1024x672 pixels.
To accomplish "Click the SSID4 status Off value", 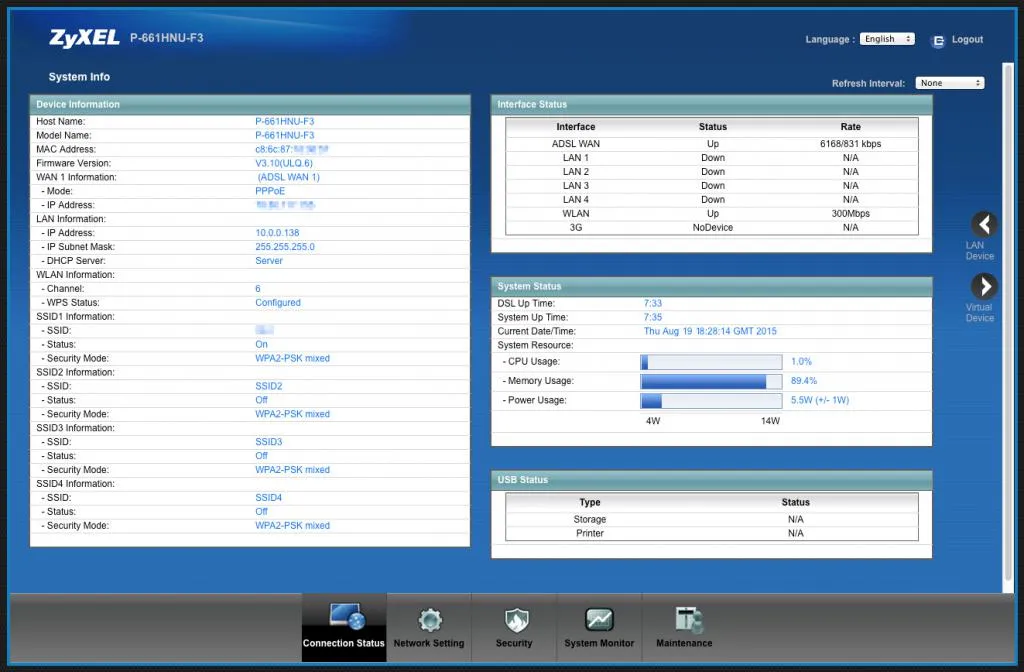I will [x=261, y=511].
